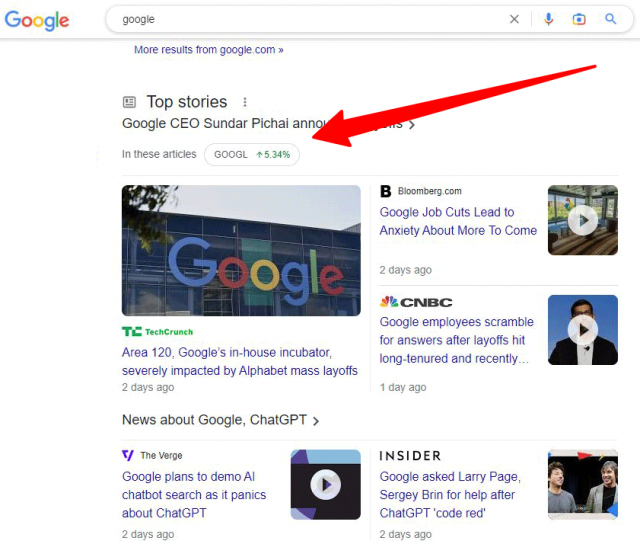The image size is (640, 541).
Task: Open the Top stories three-dot options menu
Action: (x=245, y=102)
